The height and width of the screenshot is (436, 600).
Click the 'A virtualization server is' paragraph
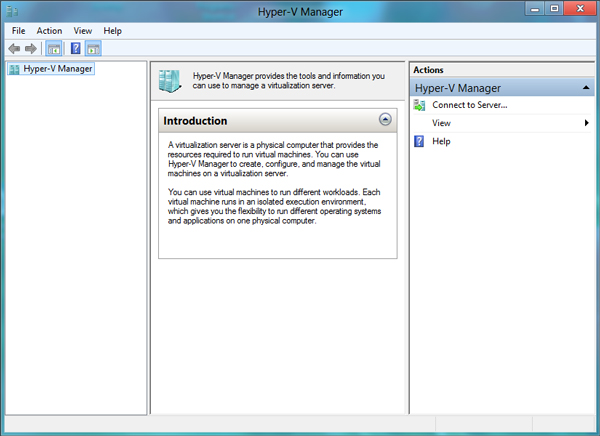[274, 159]
